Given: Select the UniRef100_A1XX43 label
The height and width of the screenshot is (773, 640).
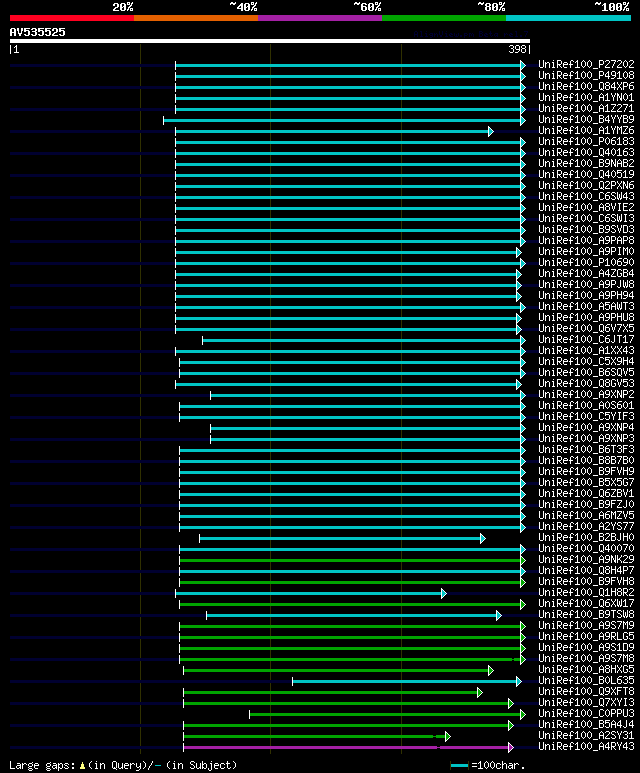Looking at the screenshot, I should click(586, 351).
